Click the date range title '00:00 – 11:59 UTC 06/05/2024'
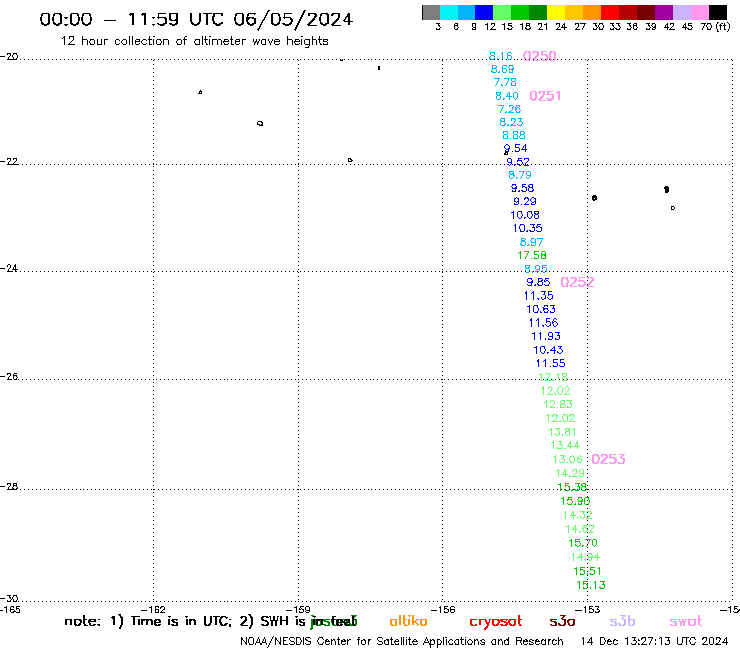This screenshot has width=740, height=650. (196, 20)
